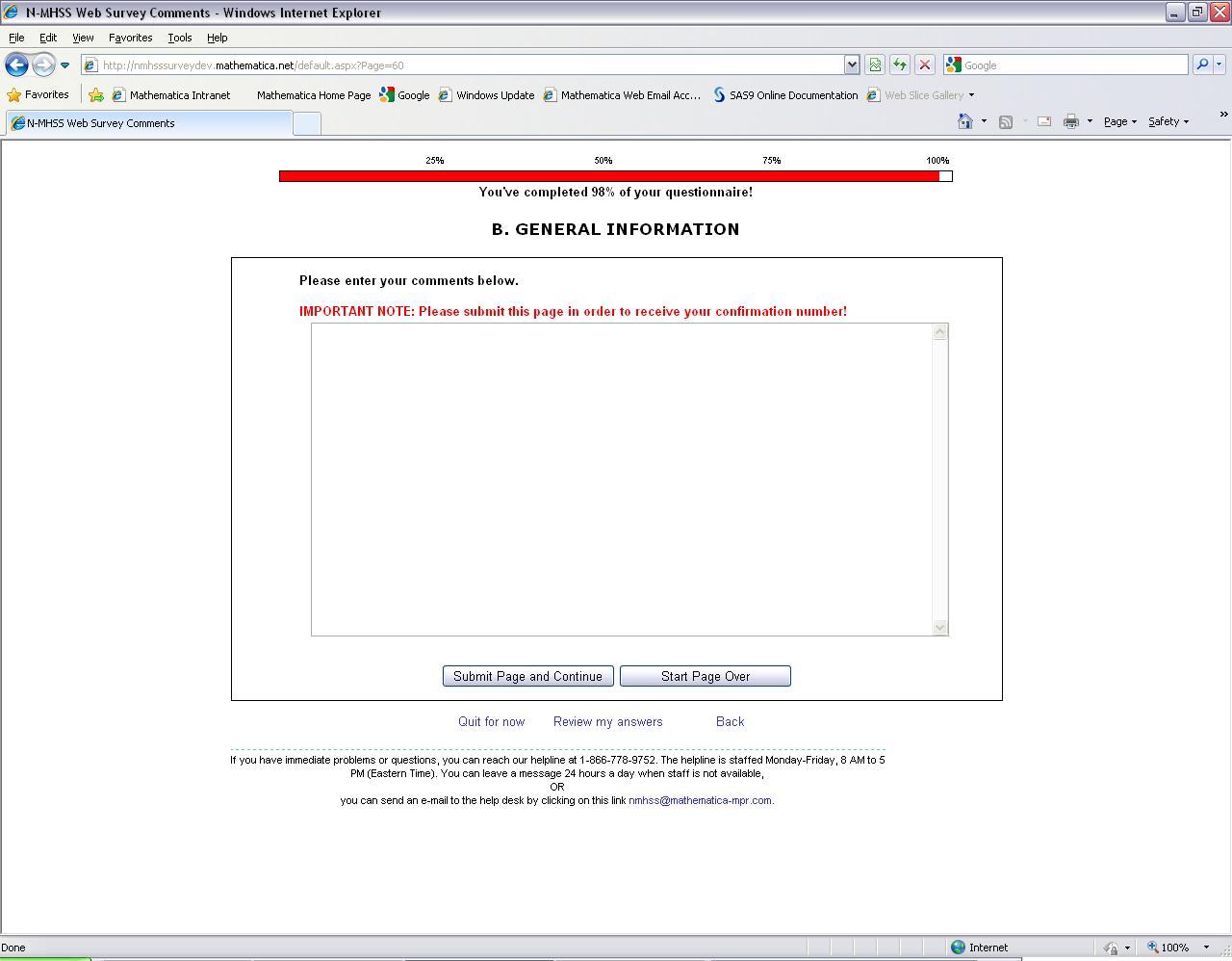Image resolution: width=1232 pixels, height=961 pixels.
Task: Expand the address bar autocomplete dropdown
Action: pos(852,65)
